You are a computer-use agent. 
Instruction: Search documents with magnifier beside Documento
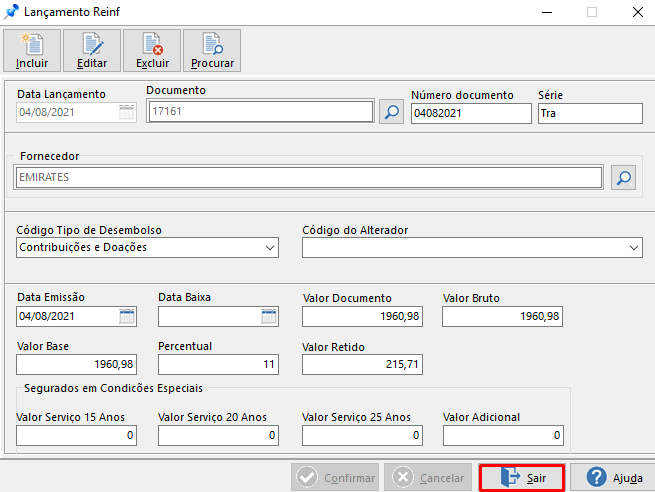coord(391,112)
